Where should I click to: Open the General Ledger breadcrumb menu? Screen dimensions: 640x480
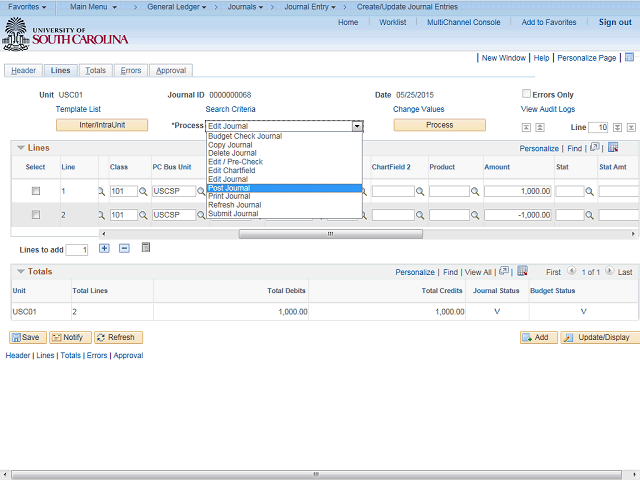pyautogui.click(x=176, y=7)
